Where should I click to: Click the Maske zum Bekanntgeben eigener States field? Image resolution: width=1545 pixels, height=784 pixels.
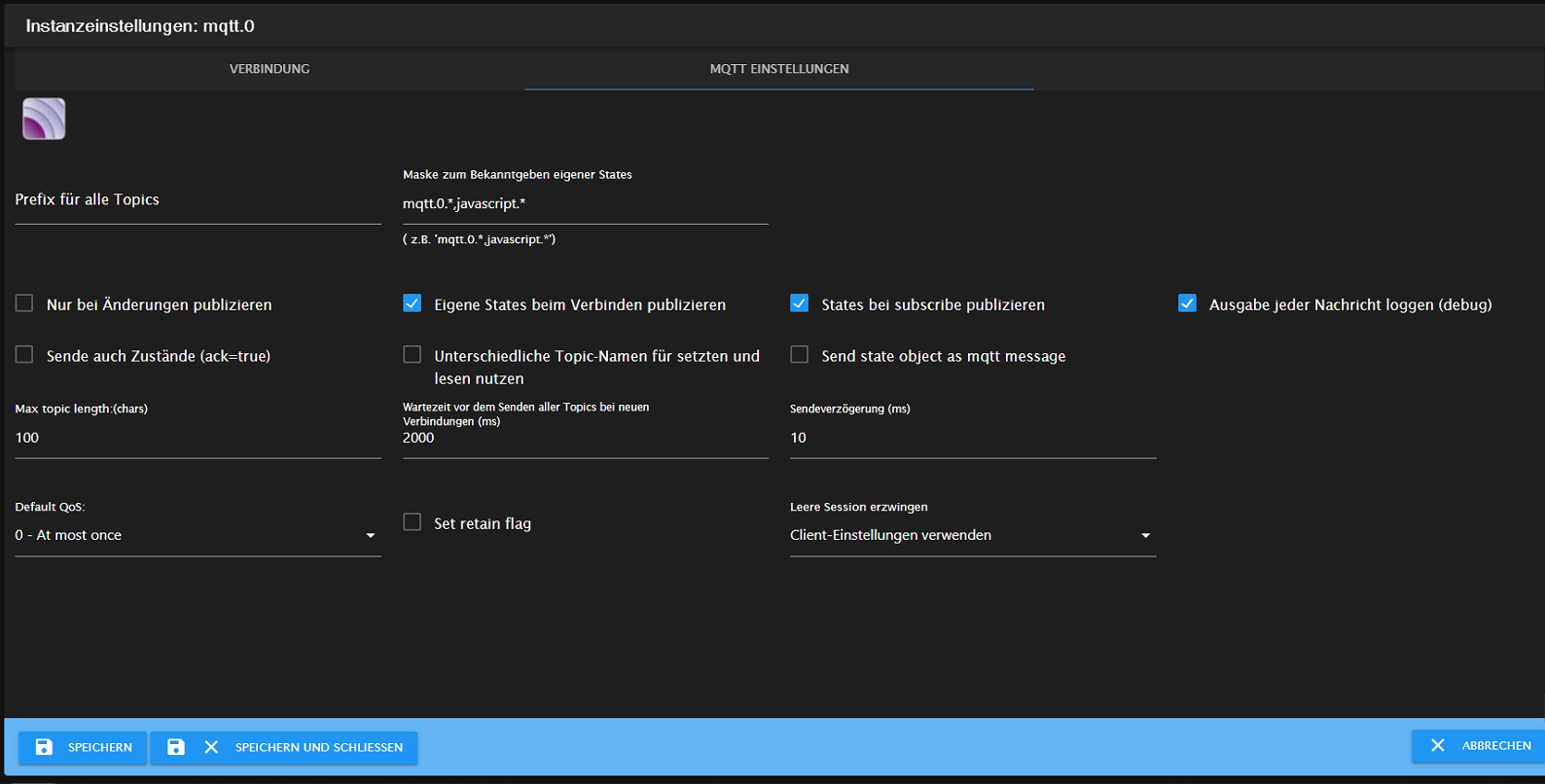586,203
